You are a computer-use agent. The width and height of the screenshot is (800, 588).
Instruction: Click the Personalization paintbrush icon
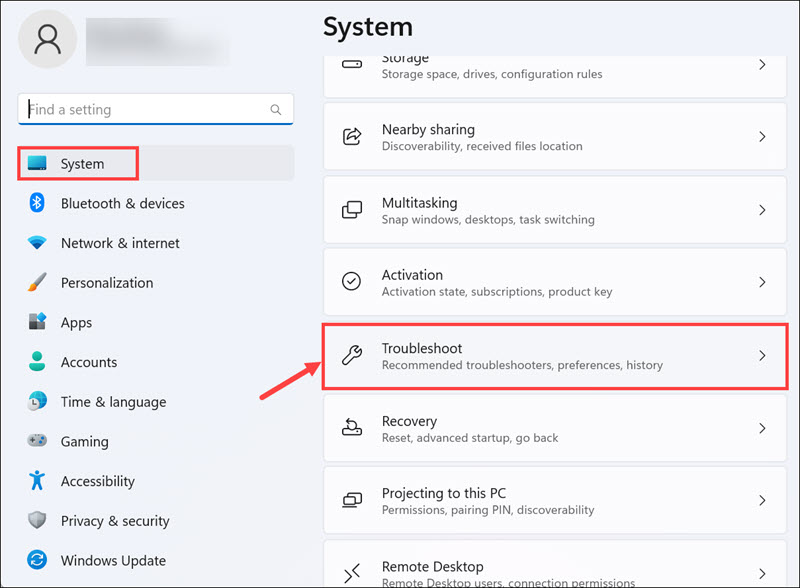click(x=37, y=283)
